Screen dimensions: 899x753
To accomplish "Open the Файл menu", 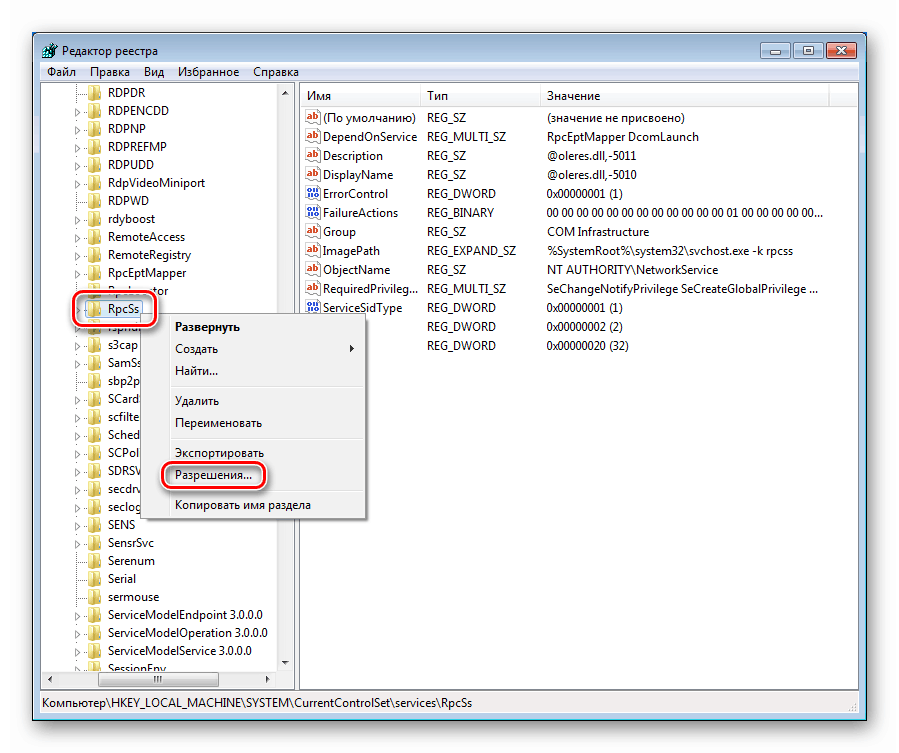I will point(61,72).
